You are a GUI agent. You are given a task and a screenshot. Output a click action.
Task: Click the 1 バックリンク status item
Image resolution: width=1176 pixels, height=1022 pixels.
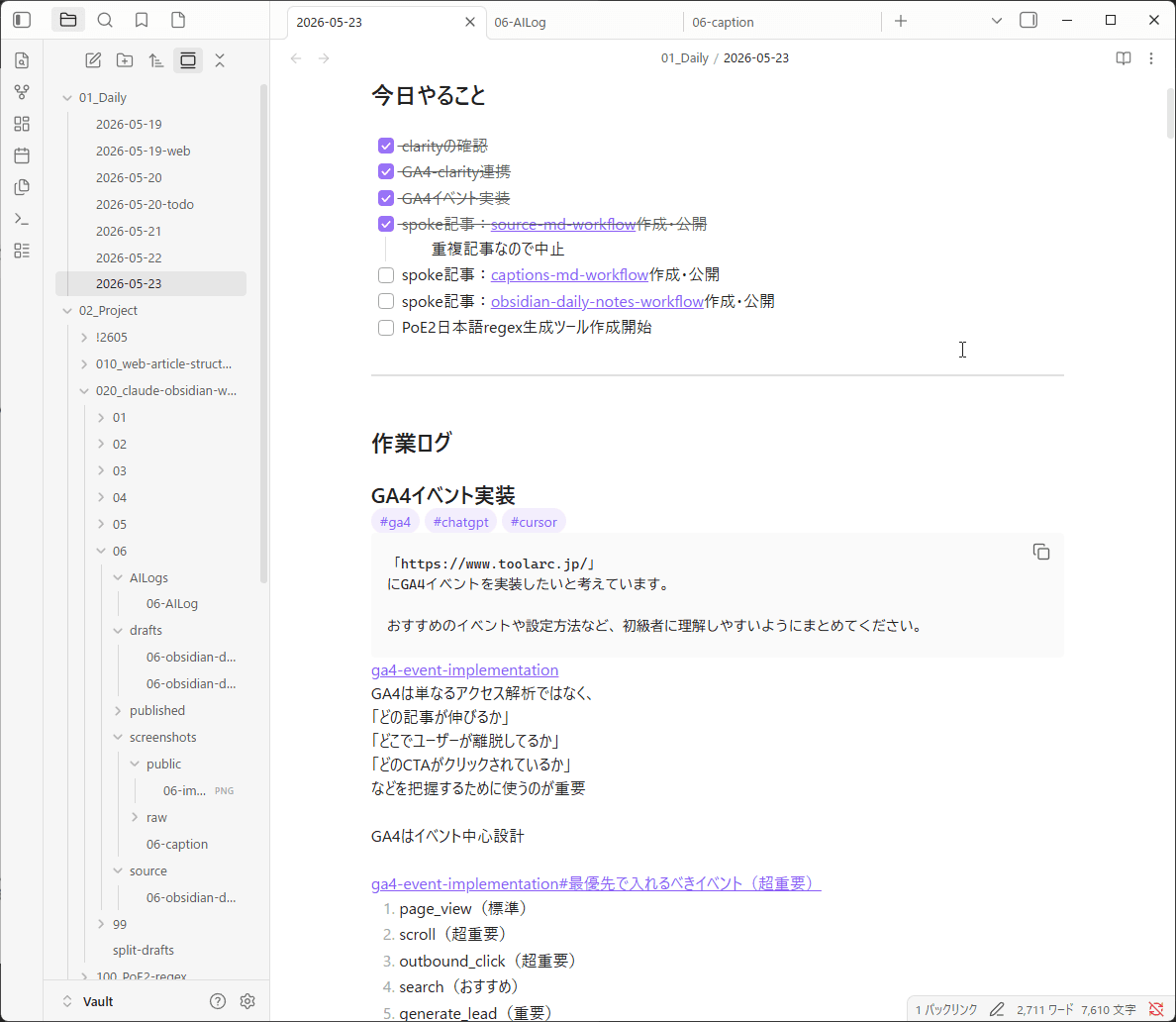945,1010
